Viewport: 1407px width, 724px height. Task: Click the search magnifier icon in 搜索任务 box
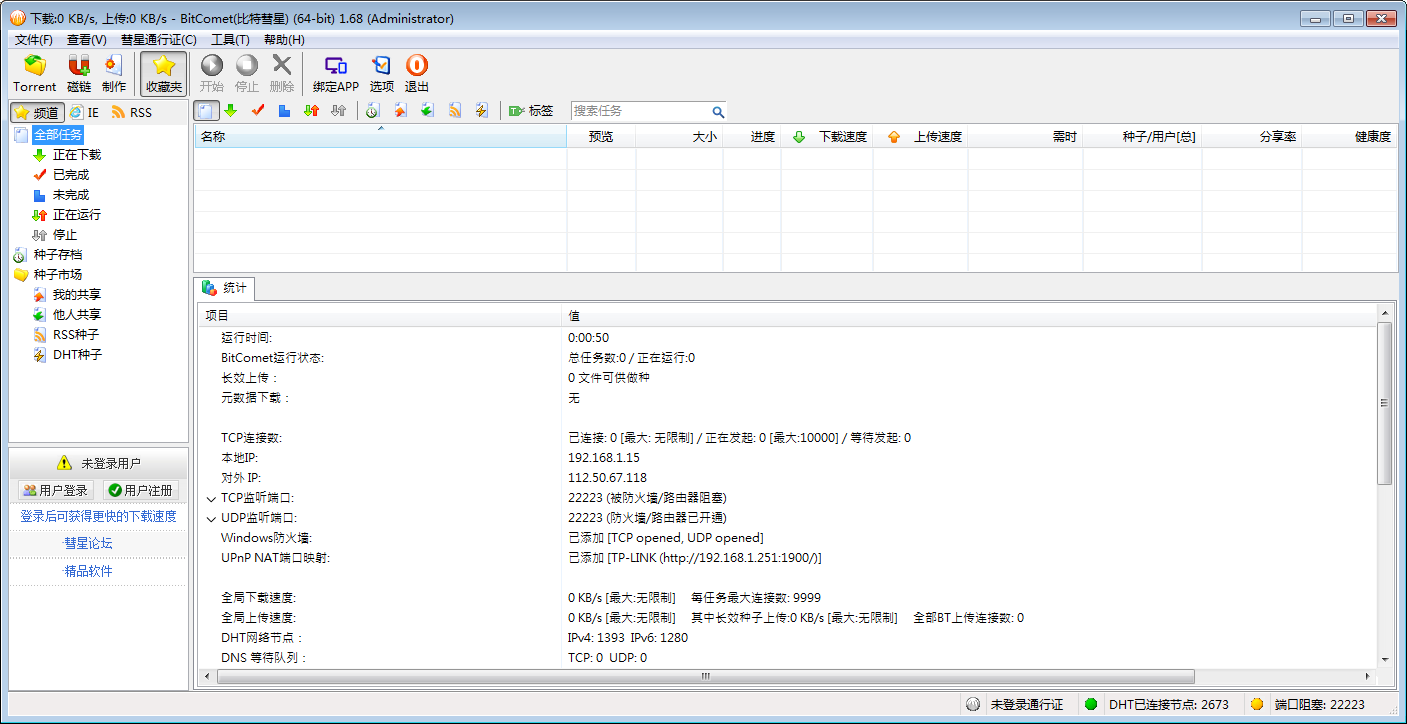tap(718, 112)
